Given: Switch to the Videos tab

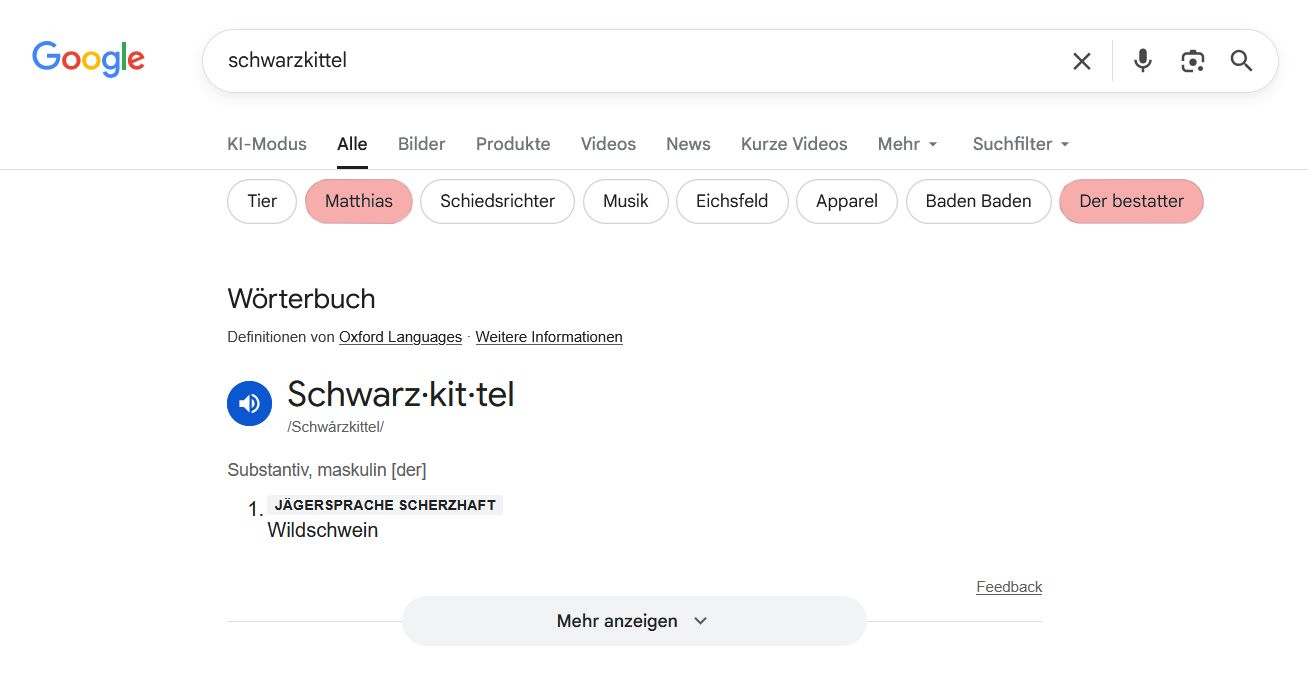Looking at the screenshot, I should click(608, 144).
